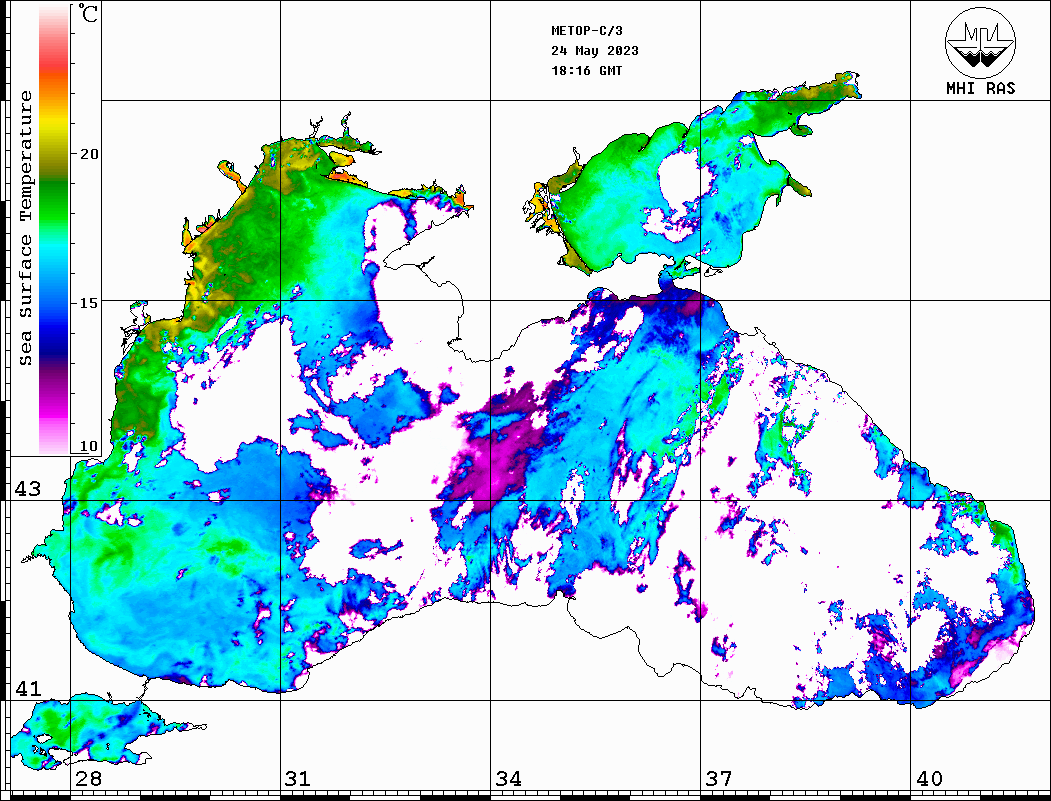
Task: Click the longitude label '31'
Action: pos(298,779)
